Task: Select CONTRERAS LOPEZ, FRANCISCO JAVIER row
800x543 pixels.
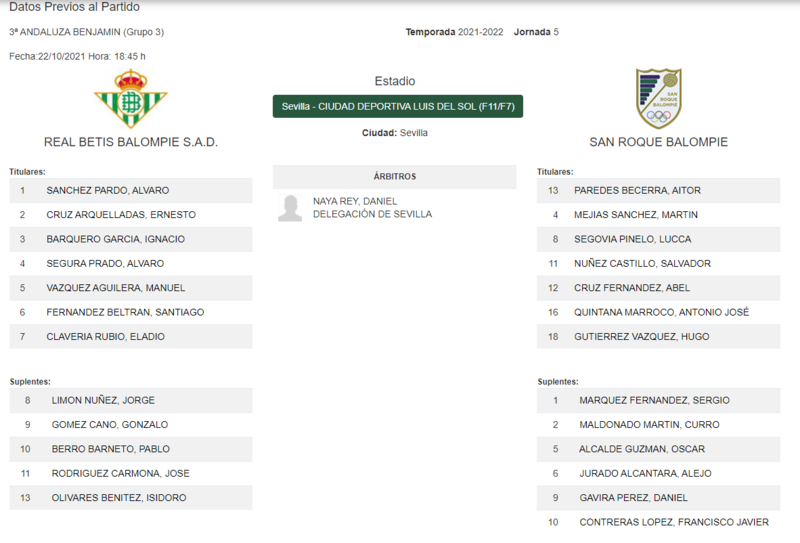Action: coord(658,522)
